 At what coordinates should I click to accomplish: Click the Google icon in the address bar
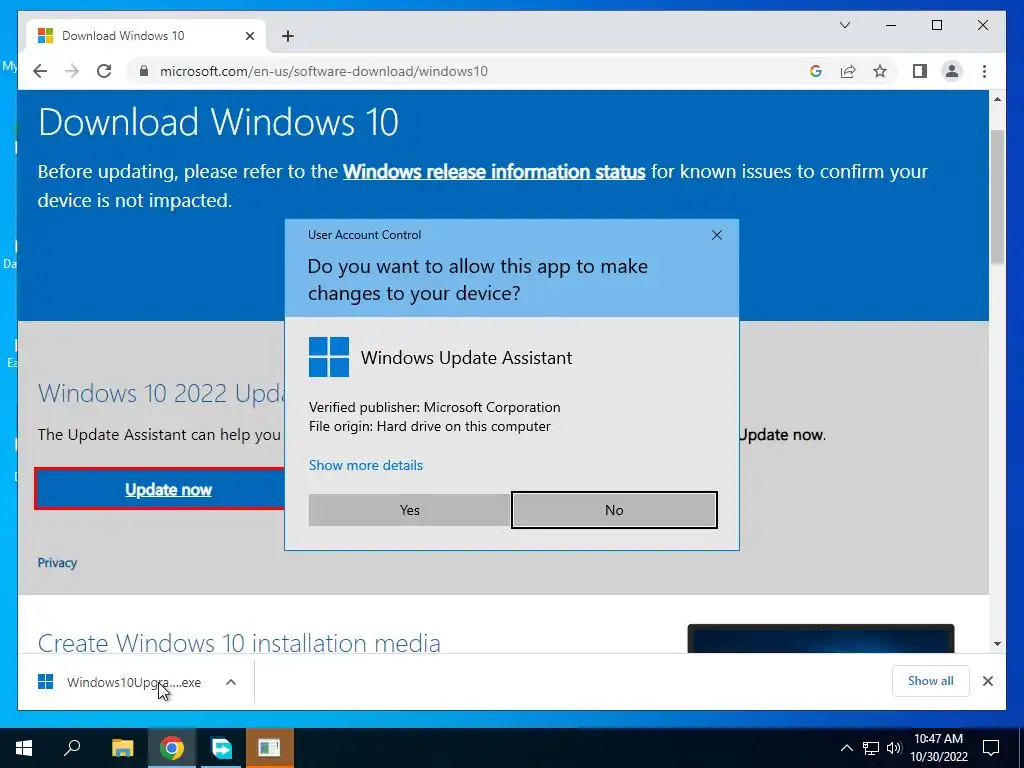coord(816,71)
